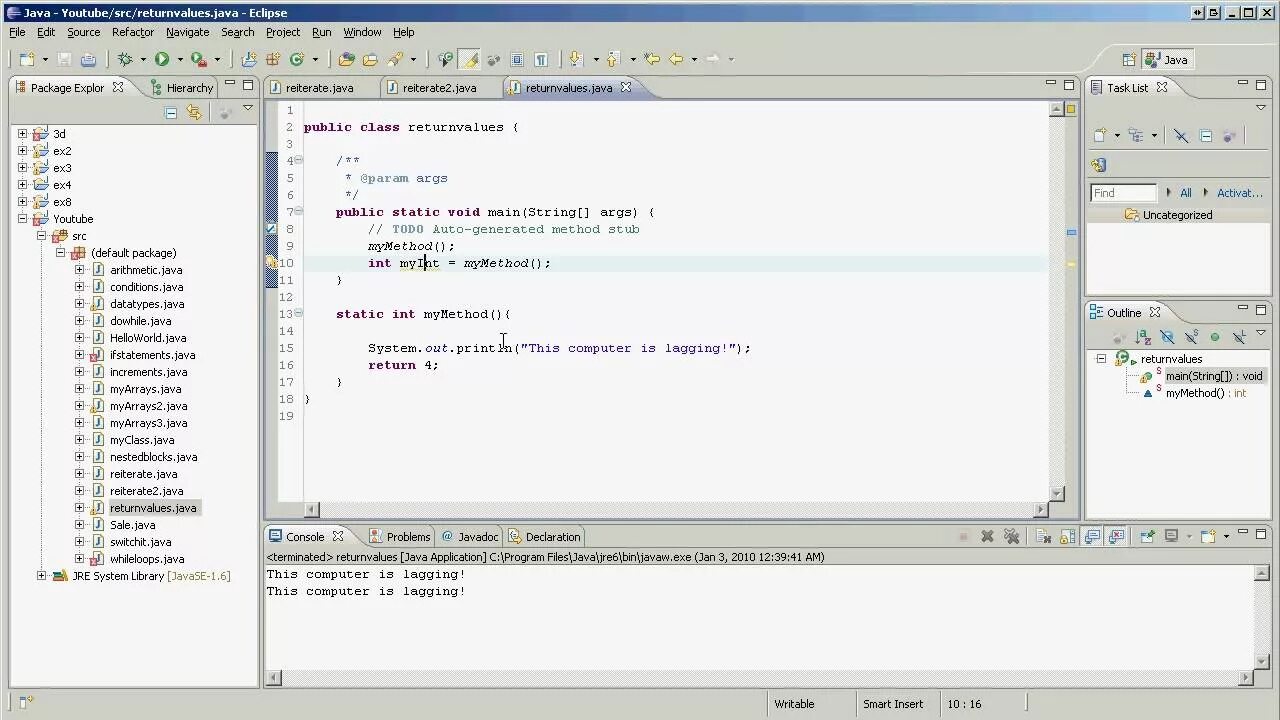
Task: Click Previous Annotation arrow icon
Action: coord(613,60)
